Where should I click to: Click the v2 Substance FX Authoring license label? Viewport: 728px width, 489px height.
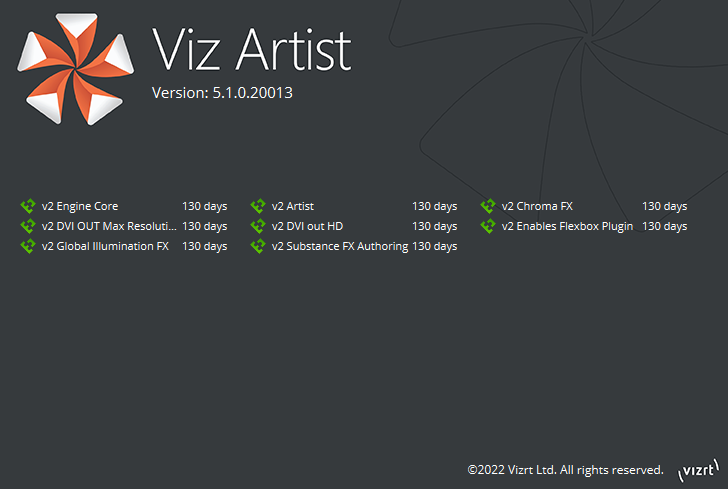pyautogui.click(x=340, y=246)
